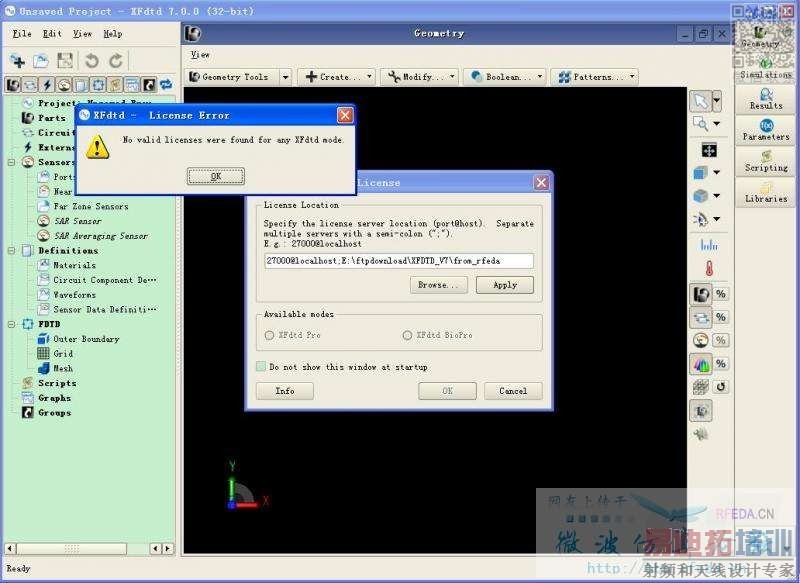Click the red thermometer icon
Image resolution: width=800 pixels, height=583 pixels.
click(709, 268)
